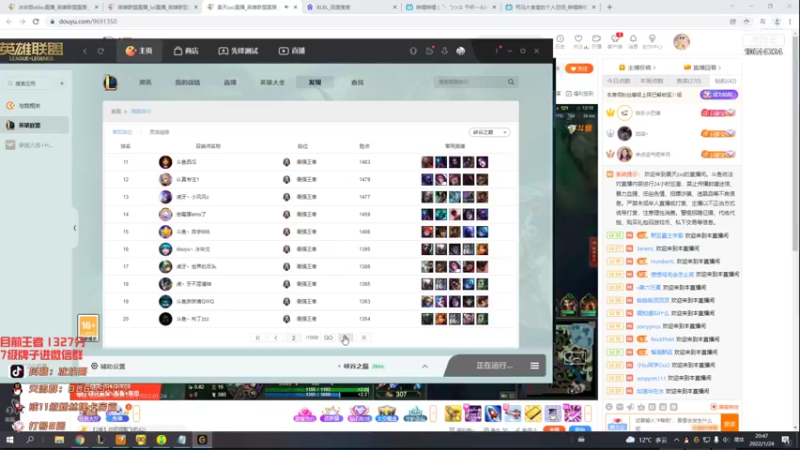Open the 主页 home tab in WeGame
This screenshot has width=800, height=450.
139,51
